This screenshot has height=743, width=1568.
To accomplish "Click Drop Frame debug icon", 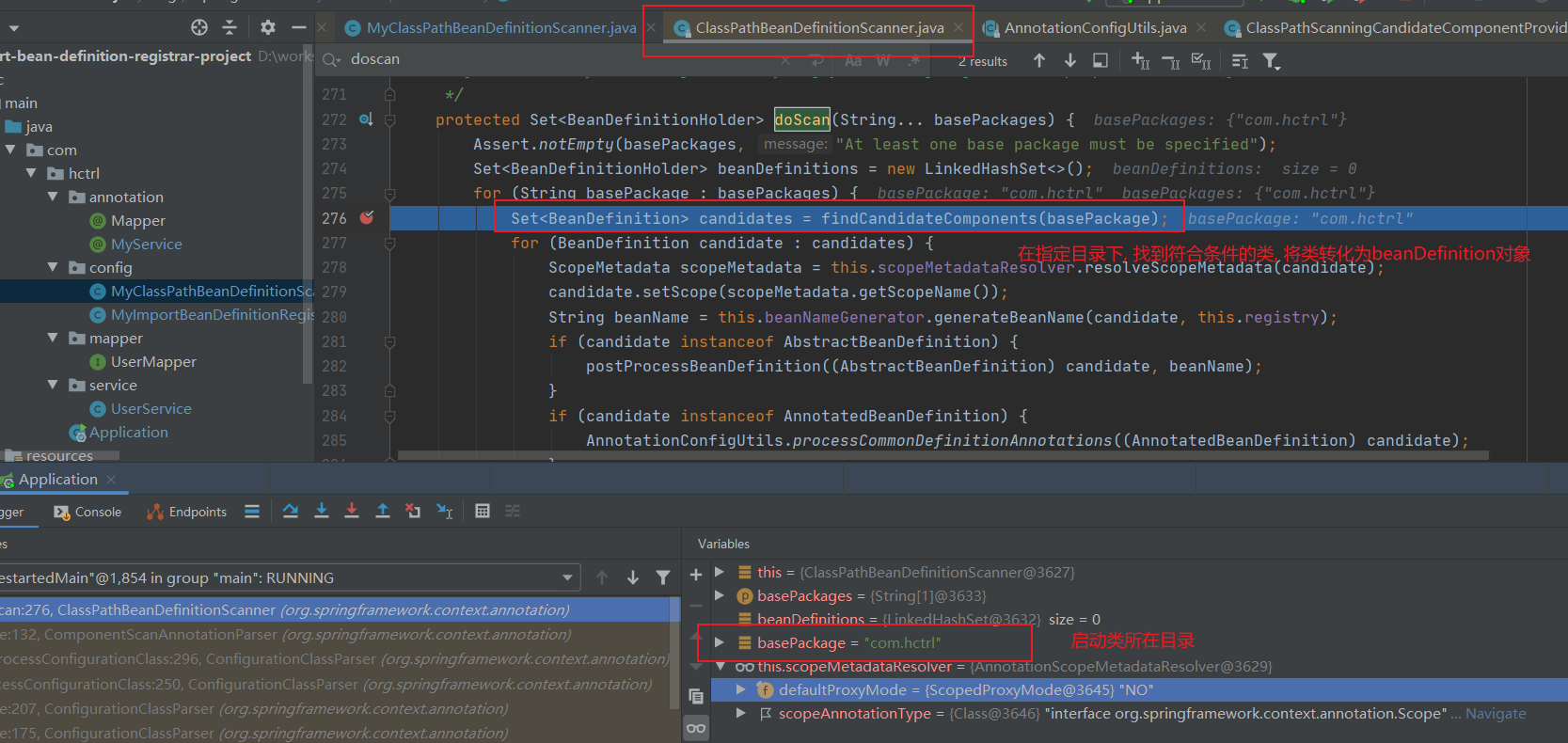I will (413, 511).
